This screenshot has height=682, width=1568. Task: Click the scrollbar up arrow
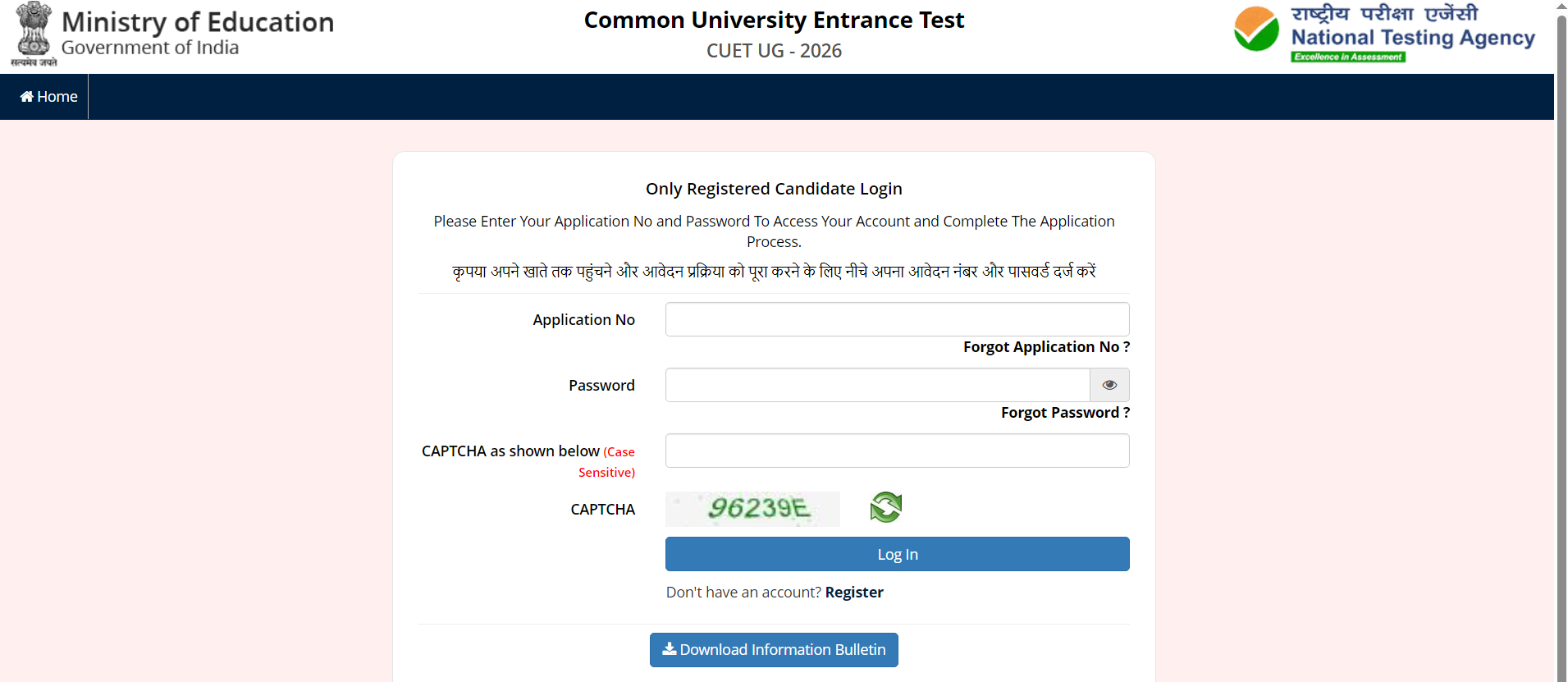[x=1561, y=6]
